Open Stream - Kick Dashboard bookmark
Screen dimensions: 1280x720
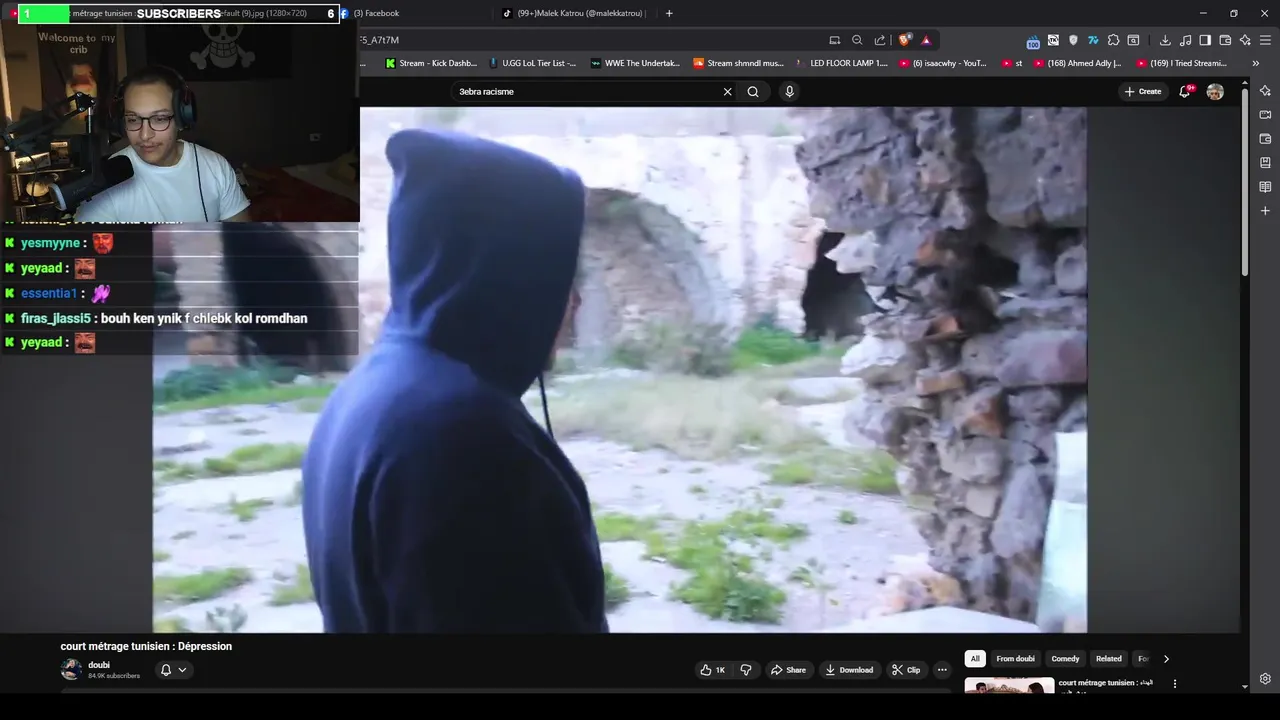432,63
